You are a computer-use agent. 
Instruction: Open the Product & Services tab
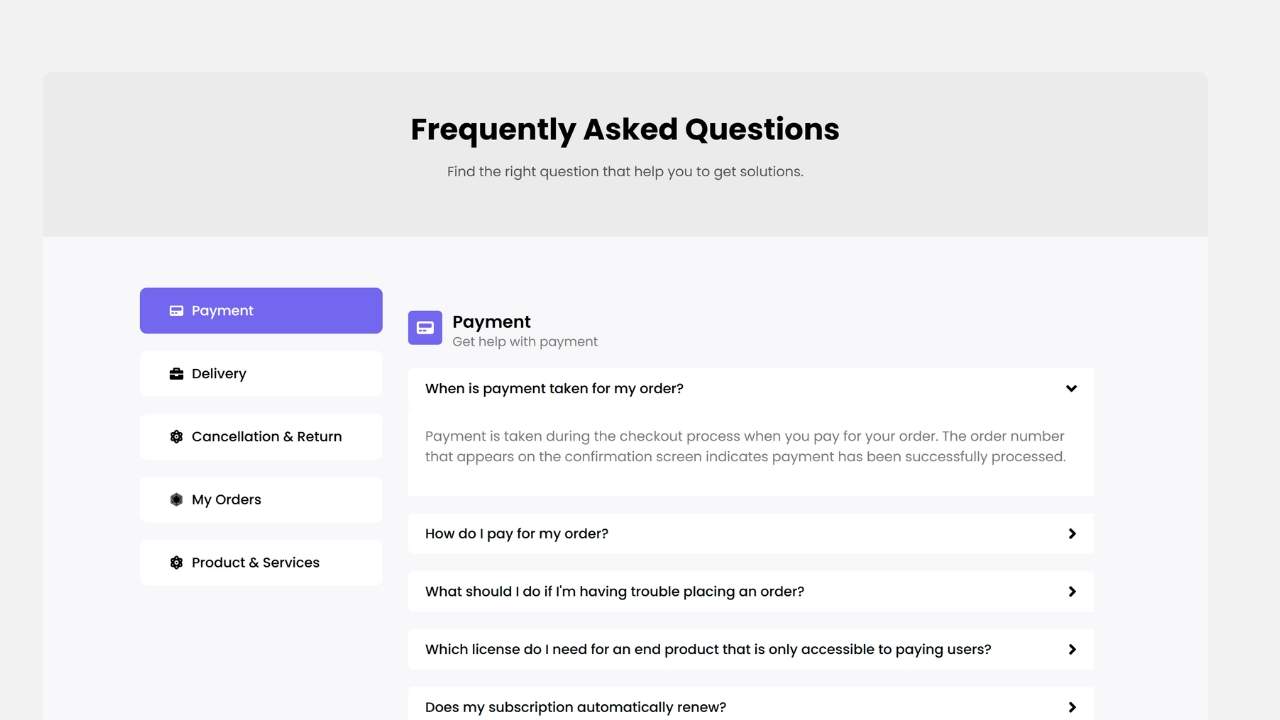261,563
